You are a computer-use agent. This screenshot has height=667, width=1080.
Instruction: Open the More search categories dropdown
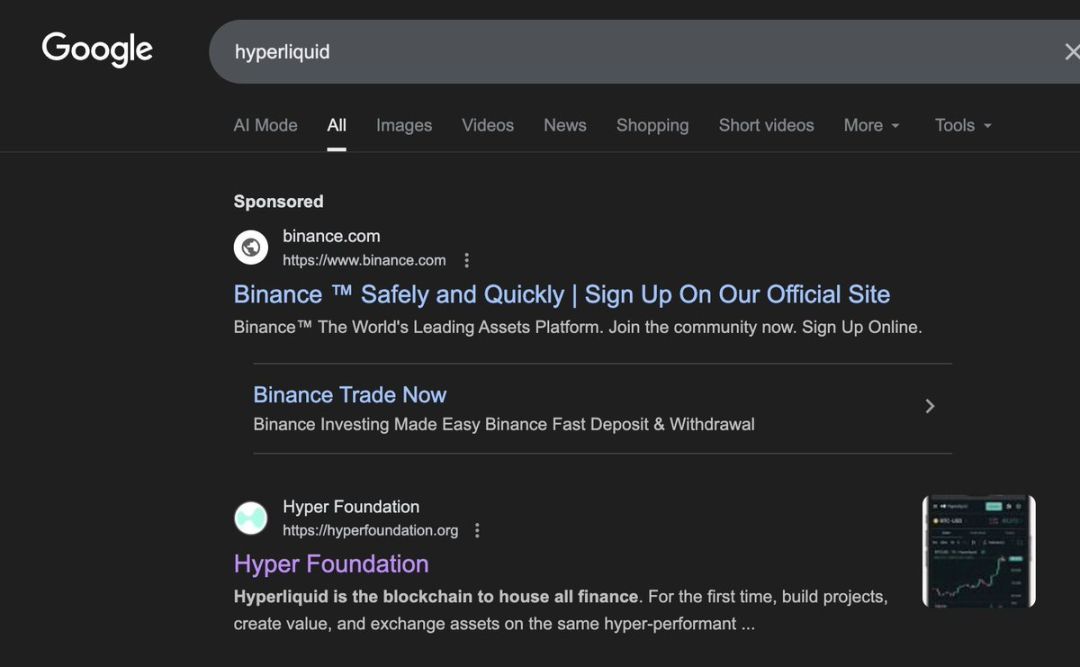870,125
